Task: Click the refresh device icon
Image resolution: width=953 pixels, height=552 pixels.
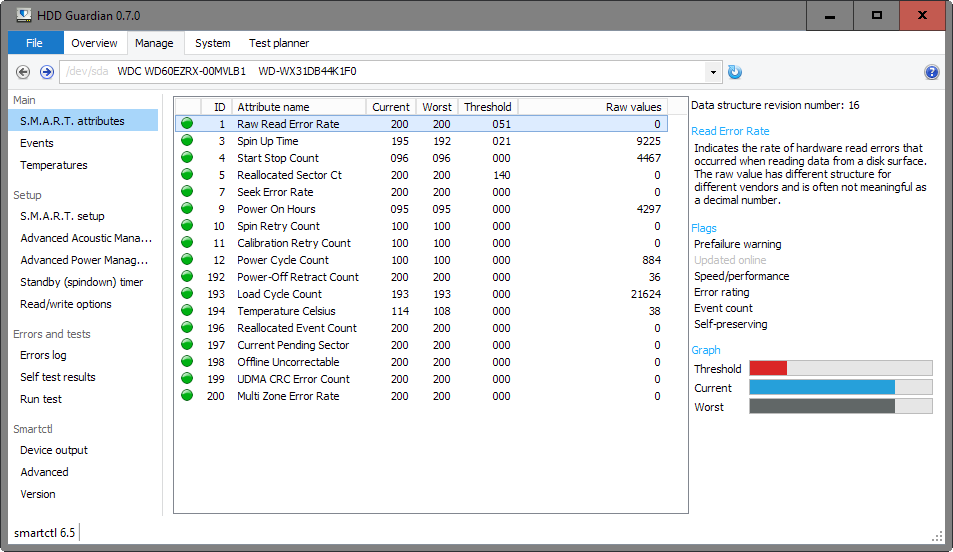Action: 735,72
